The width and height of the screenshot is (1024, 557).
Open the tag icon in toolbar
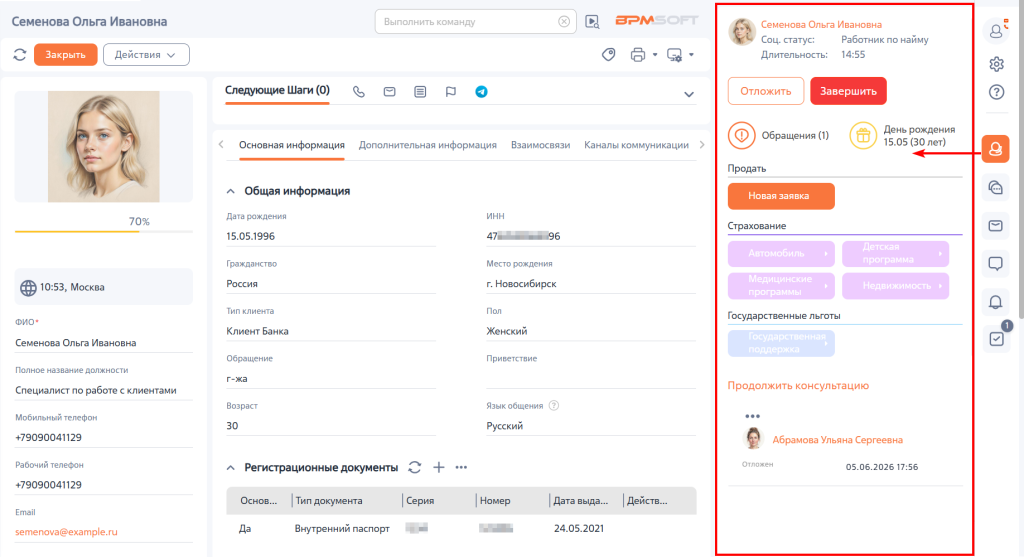[x=609, y=55]
